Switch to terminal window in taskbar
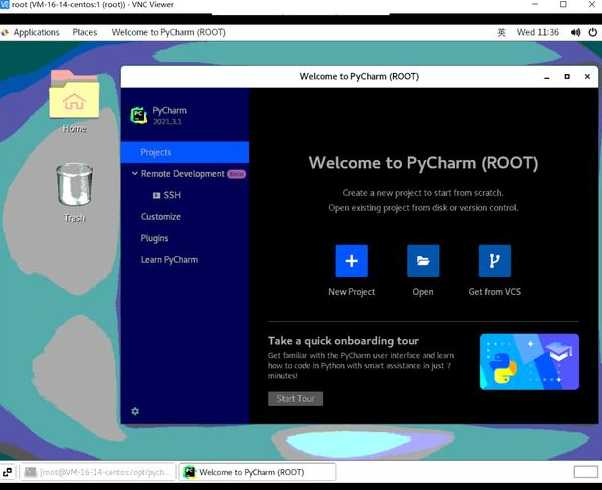Image resolution: width=602 pixels, height=490 pixels. pos(98,472)
